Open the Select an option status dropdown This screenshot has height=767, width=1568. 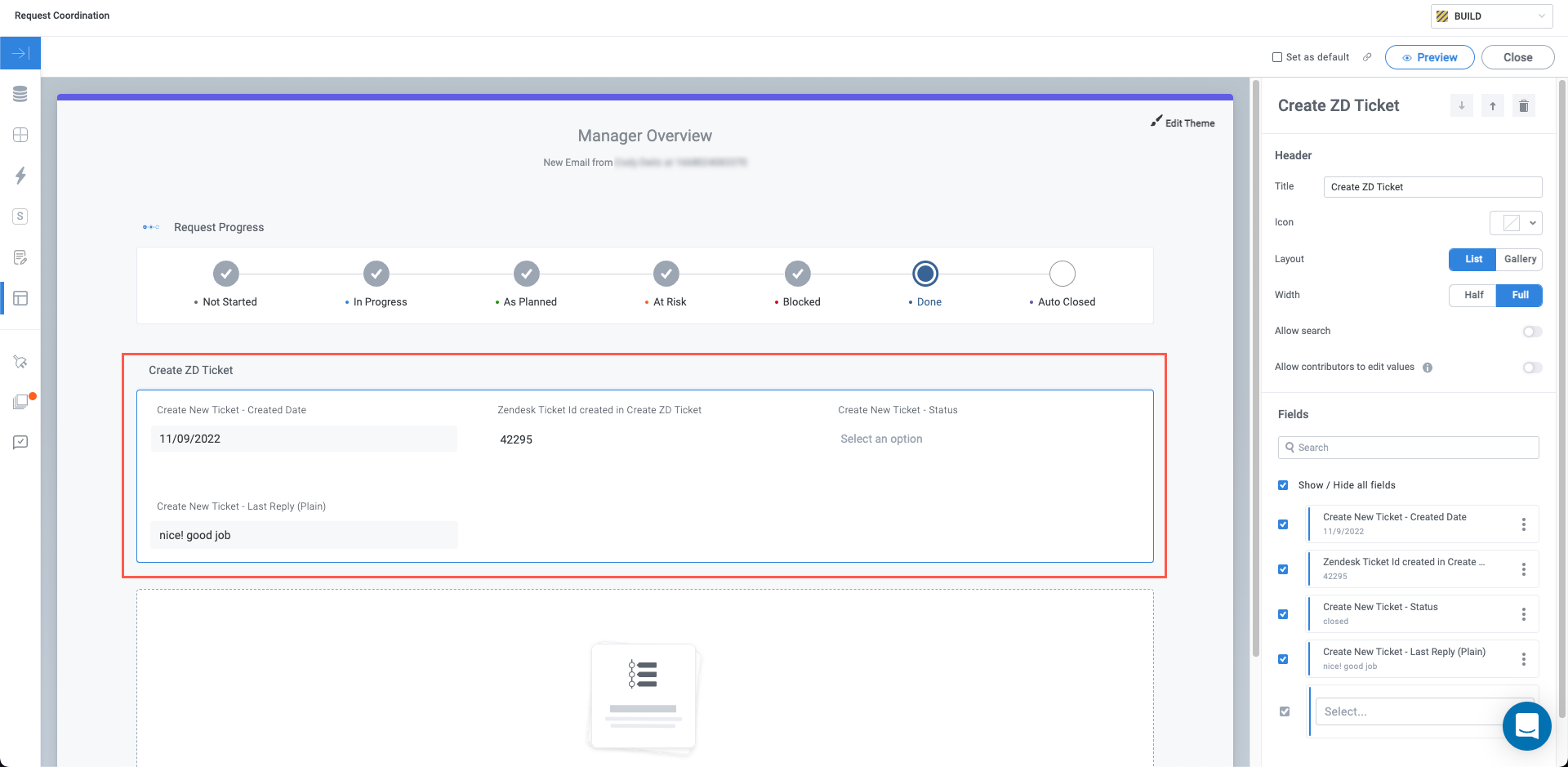[x=881, y=439]
